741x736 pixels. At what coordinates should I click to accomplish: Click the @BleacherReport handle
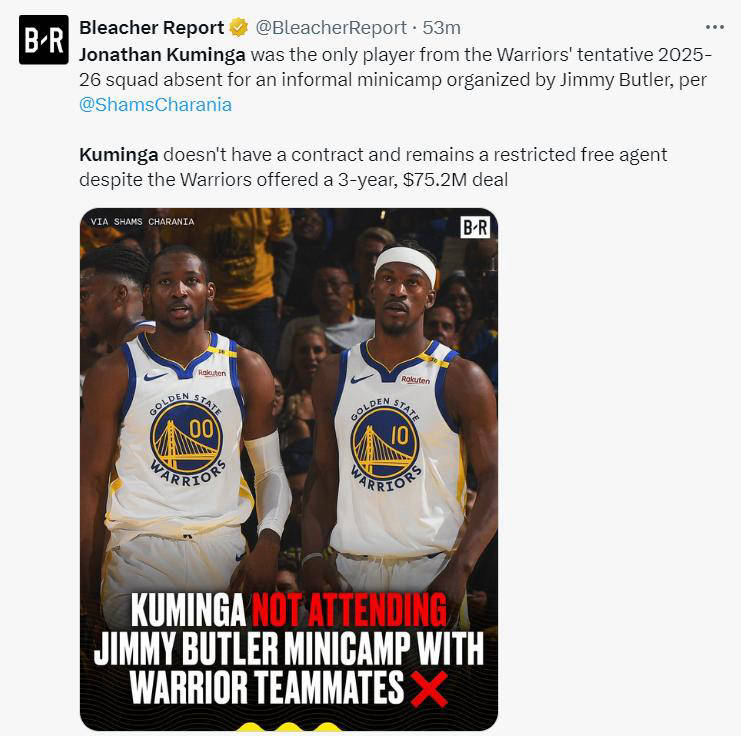click(331, 28)
